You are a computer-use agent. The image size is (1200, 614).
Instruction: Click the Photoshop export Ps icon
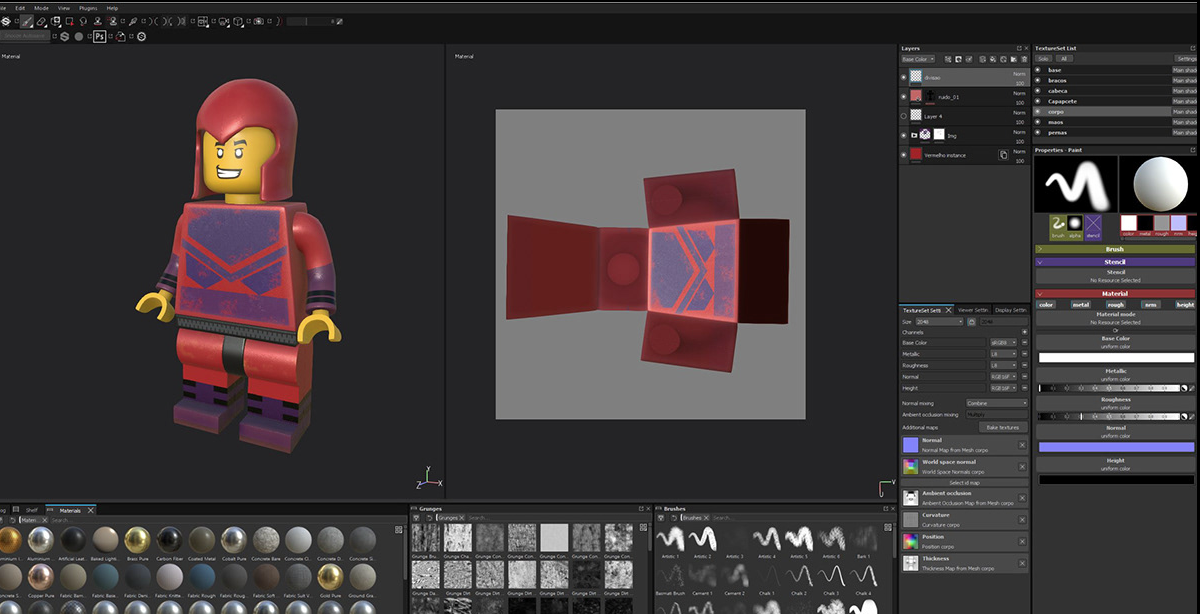click(x=100, y=37)
